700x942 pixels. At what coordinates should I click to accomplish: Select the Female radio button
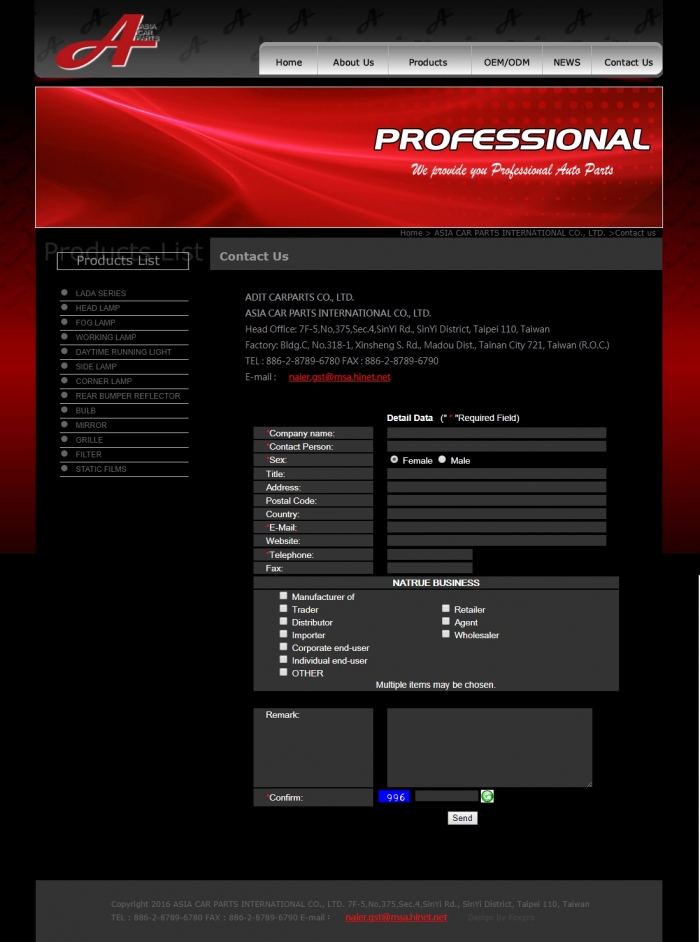coord(394,460)
